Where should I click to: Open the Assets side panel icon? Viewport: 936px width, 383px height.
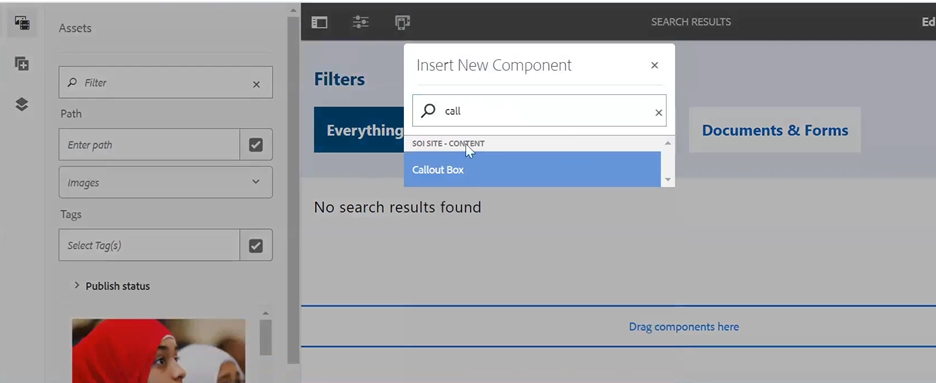[22, 23]
